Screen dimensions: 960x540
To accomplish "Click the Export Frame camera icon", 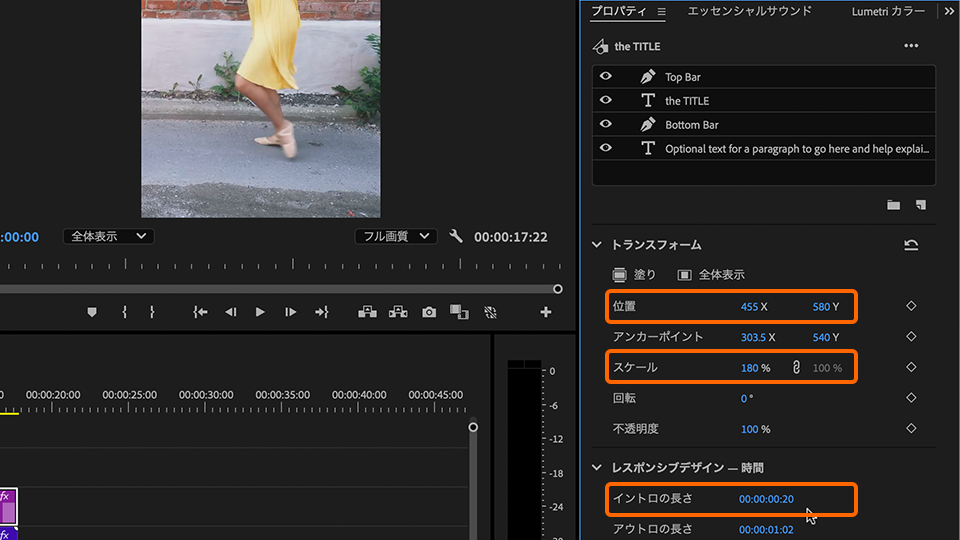I will pyautogui.click(x=429, y=312).
